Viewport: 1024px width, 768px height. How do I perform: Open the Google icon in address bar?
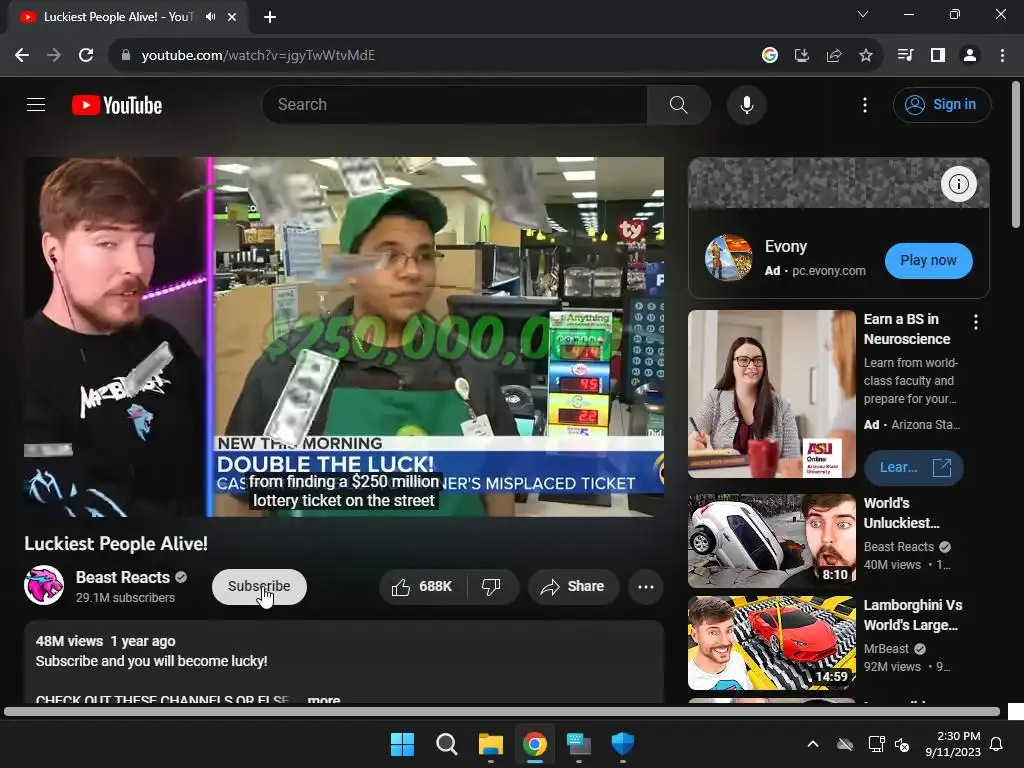click(770, 56)
